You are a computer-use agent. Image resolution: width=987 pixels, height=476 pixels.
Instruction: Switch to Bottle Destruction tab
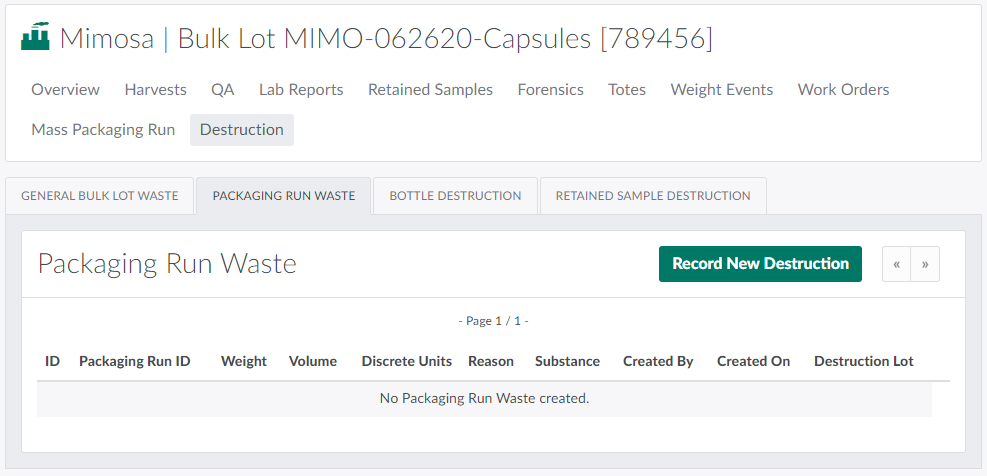tap(455, 196)
